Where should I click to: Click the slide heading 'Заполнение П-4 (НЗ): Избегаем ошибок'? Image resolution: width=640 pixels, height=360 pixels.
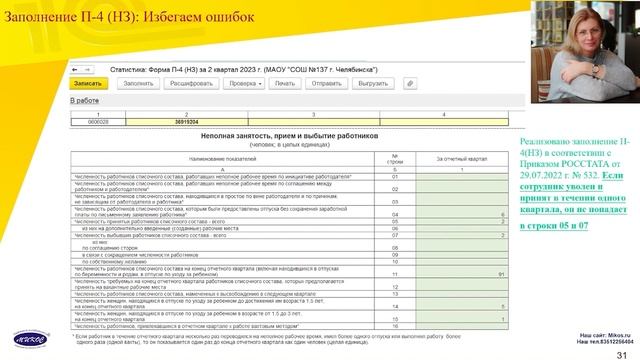(x=129, y=17)
